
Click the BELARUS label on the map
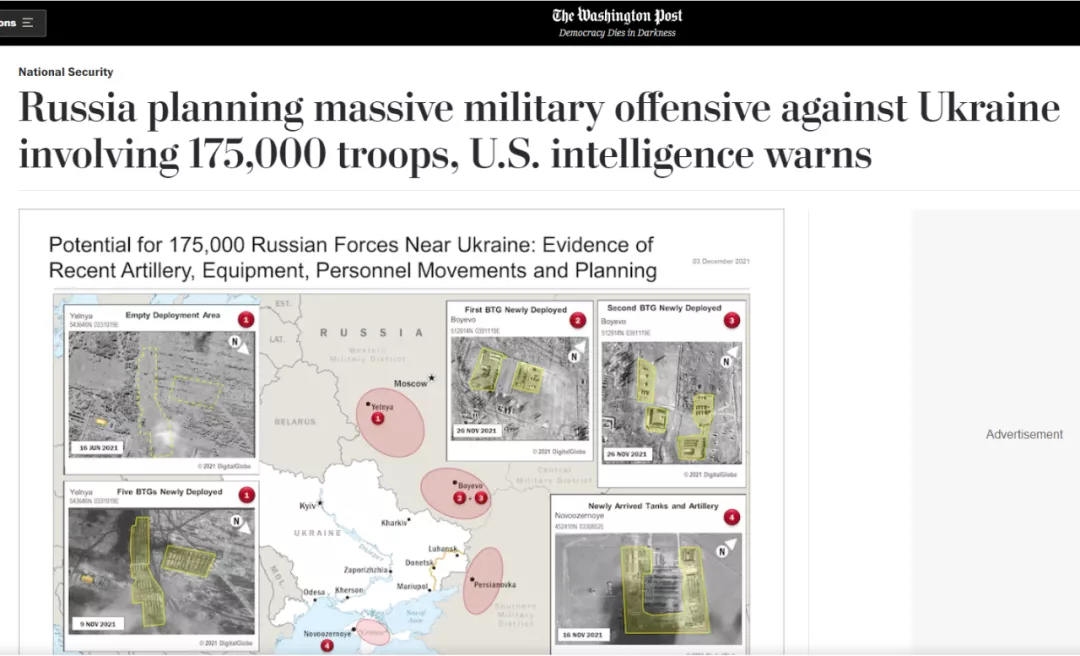pyautogui.click(x=295, y=422)
